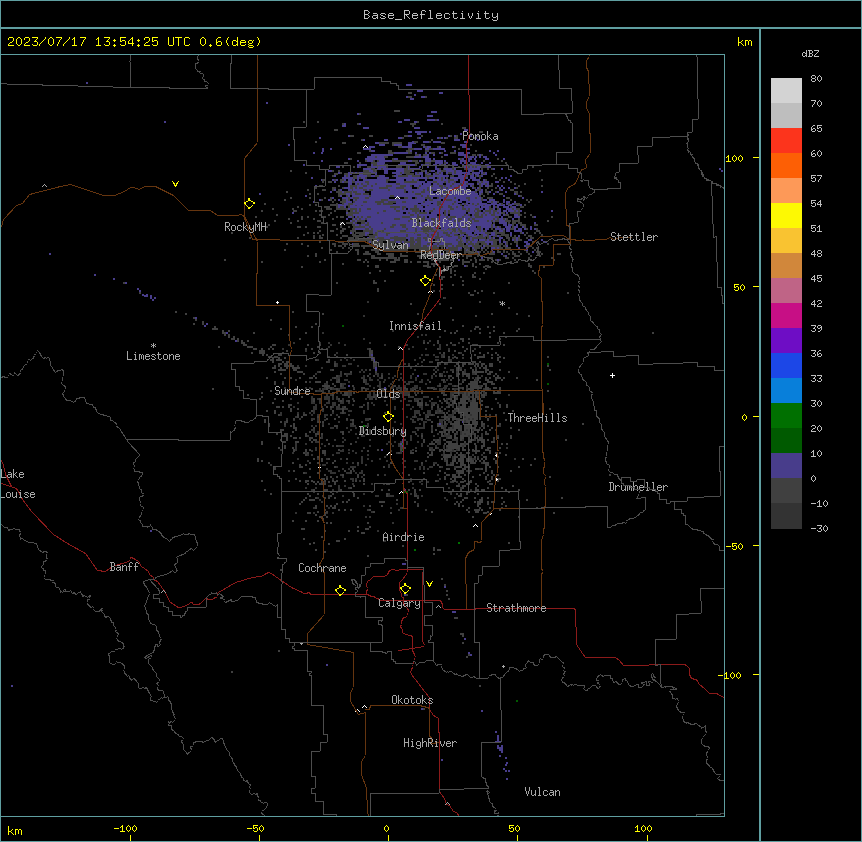Click the Banff town label
The width and height of the screenshot is (862, 842).
pos(124,567)
